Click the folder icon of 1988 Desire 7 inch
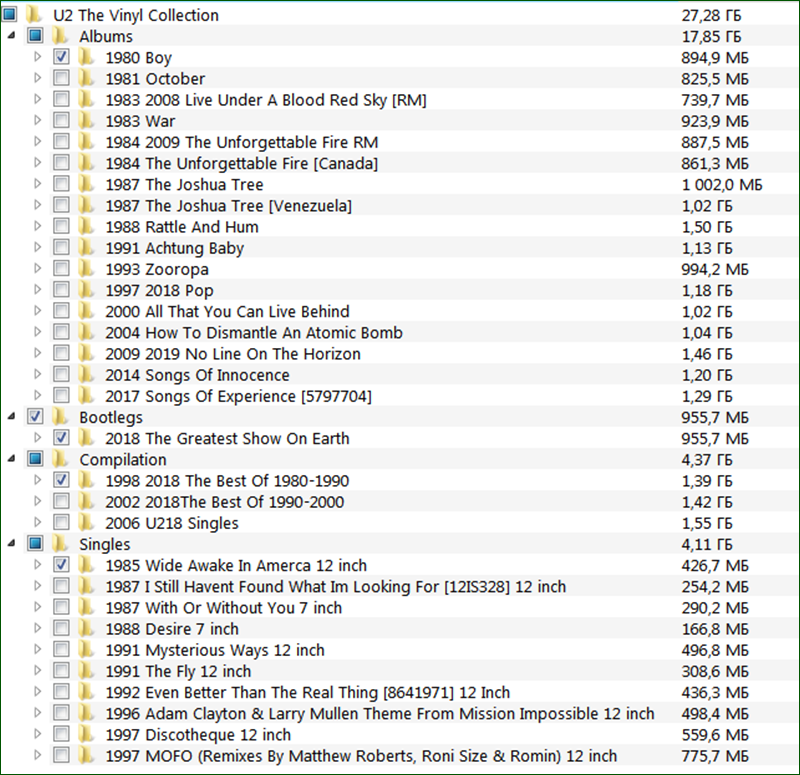 pos(86,628)
